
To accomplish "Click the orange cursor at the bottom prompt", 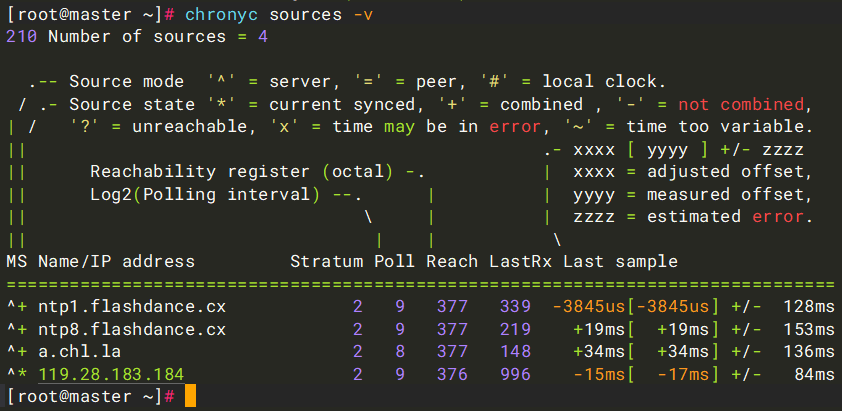I will point(190,396).
